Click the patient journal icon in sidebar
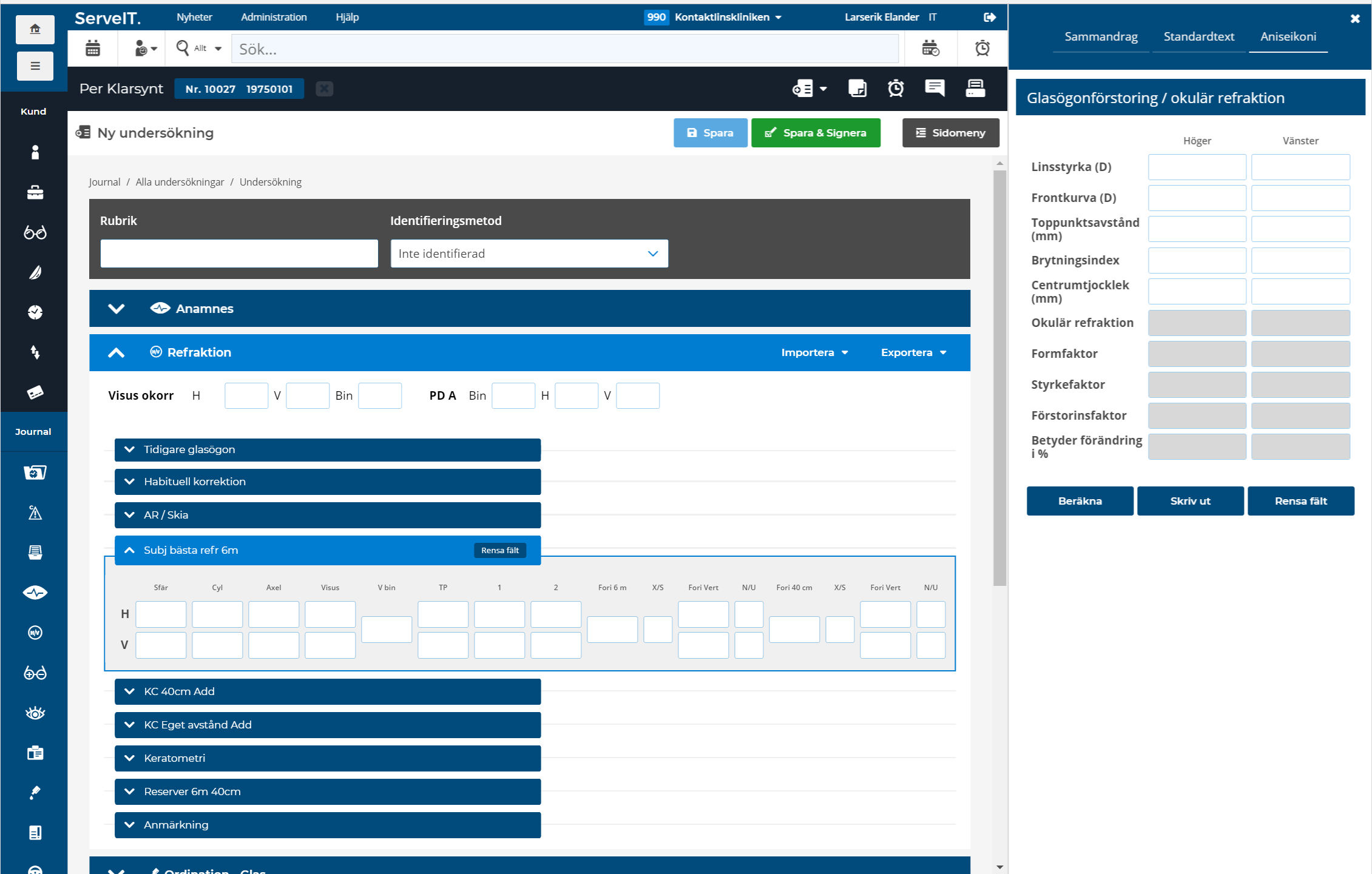 33,471
